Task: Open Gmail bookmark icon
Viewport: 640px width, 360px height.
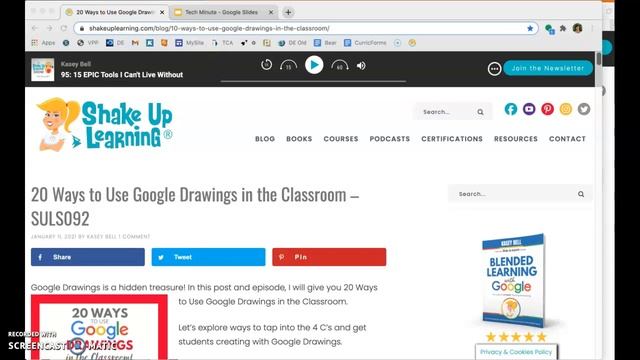Action: tap(135, 42)
